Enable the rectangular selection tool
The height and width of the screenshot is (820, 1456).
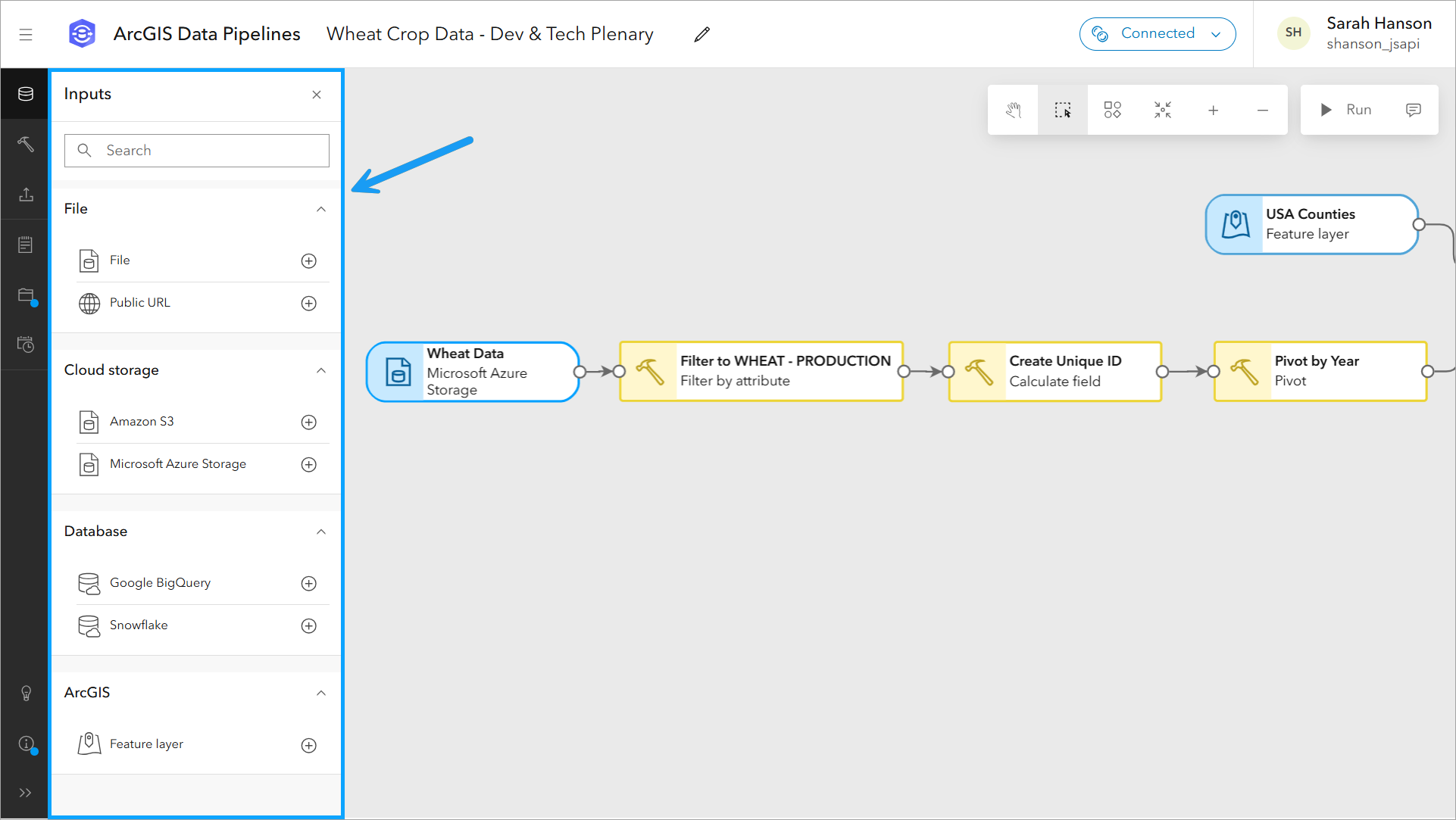1062,110
